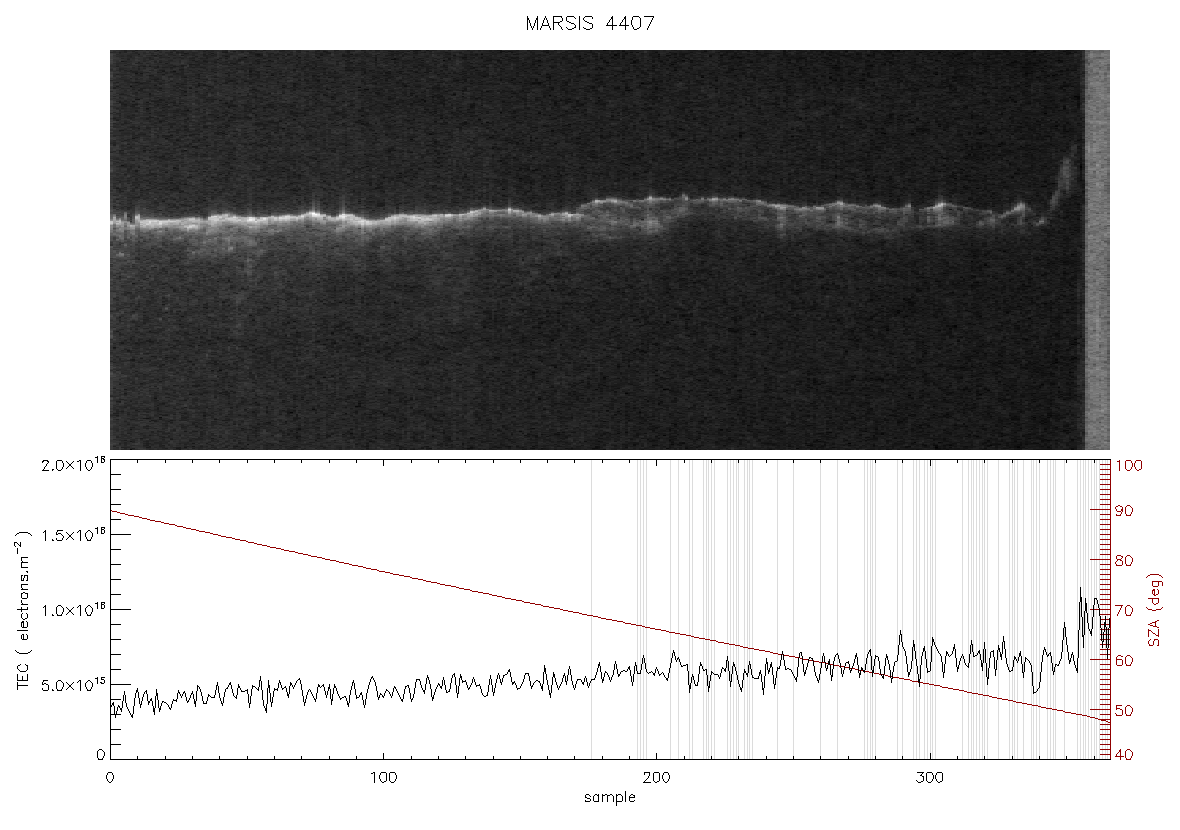Click the bright vertical strip at radargram right edge
Image resolution: width=1180 pixels, height=830 pixels.
point(1096,250)
